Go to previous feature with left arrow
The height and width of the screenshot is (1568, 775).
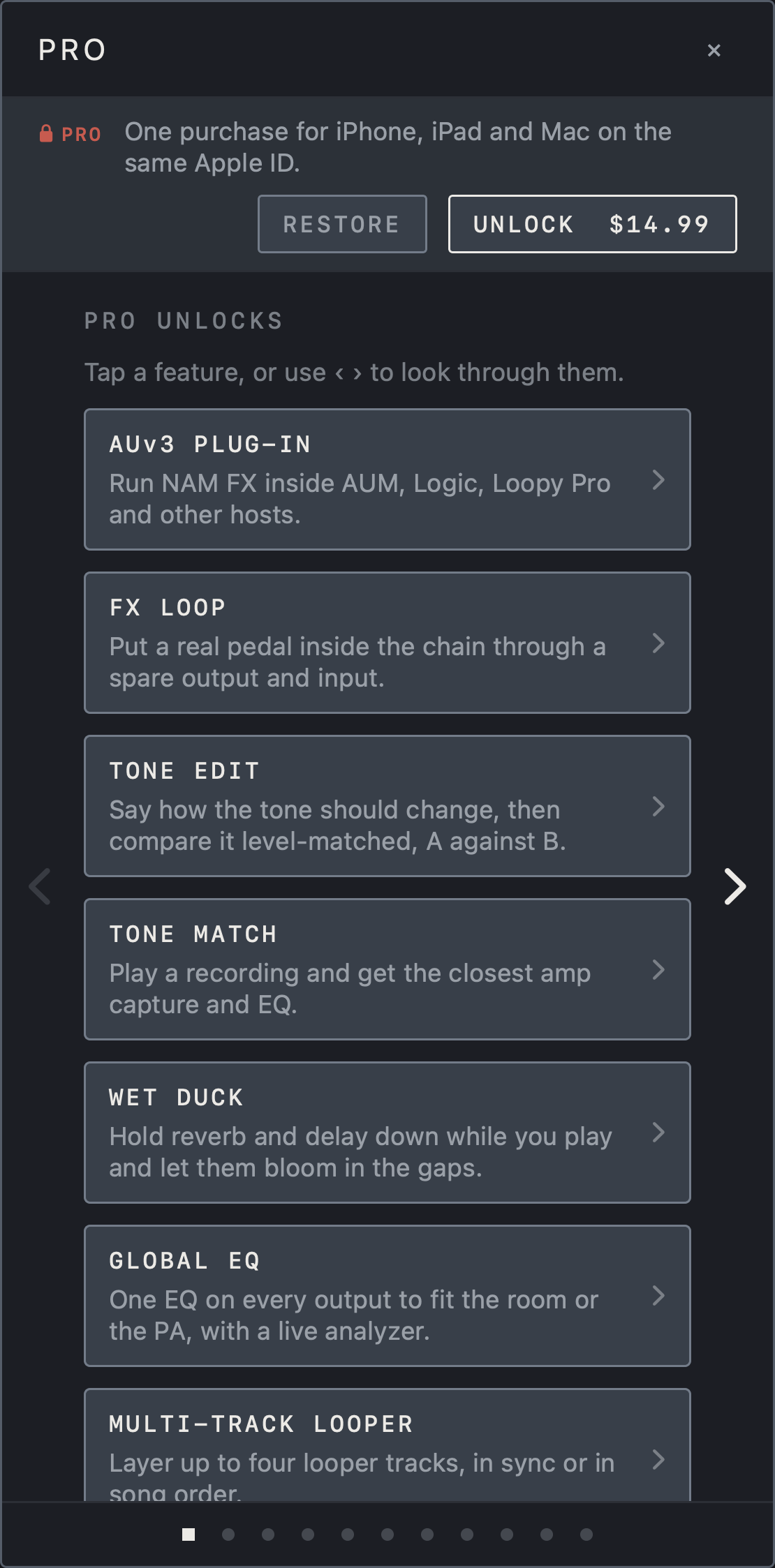click(40, 887)
